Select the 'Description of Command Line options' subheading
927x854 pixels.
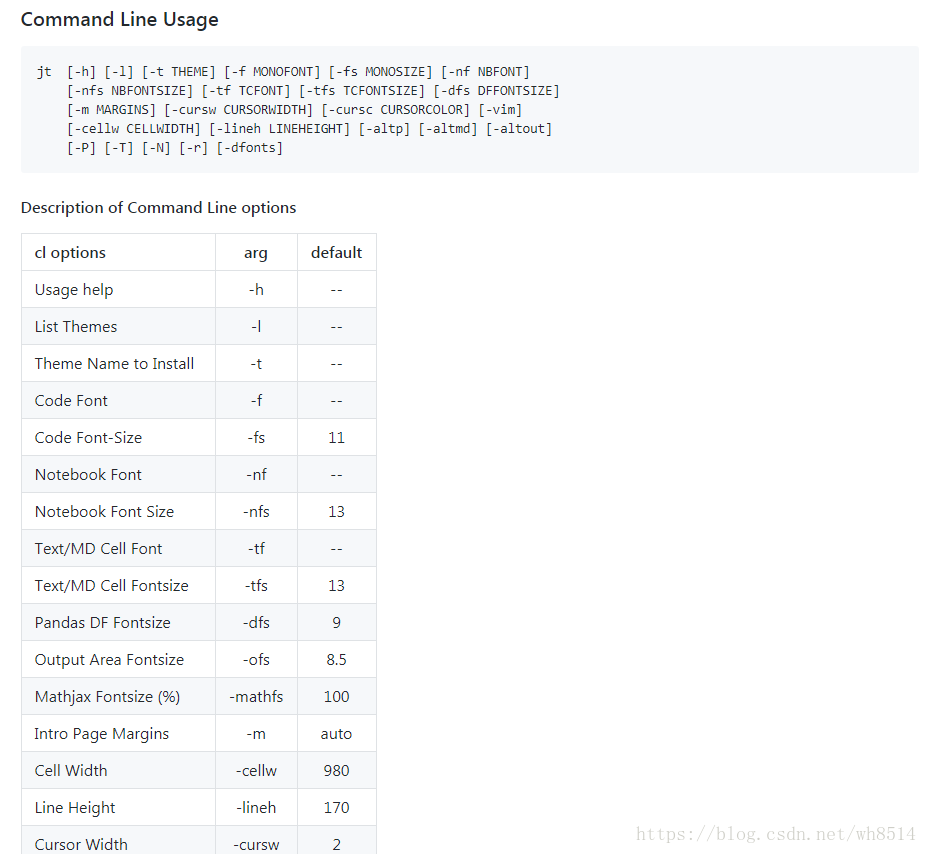pos(158,207)
